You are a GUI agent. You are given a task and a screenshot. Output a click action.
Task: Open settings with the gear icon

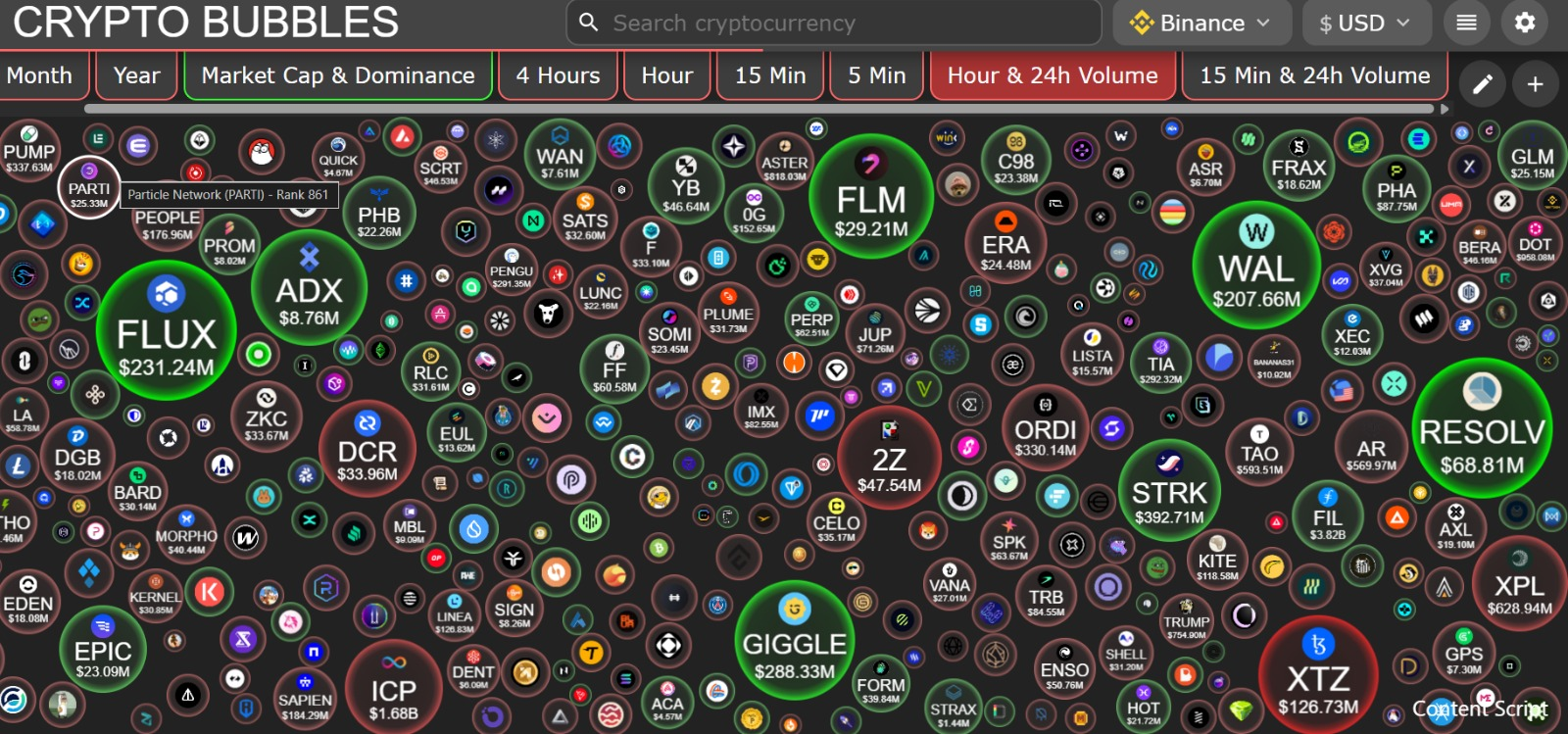pos(1525,23)
